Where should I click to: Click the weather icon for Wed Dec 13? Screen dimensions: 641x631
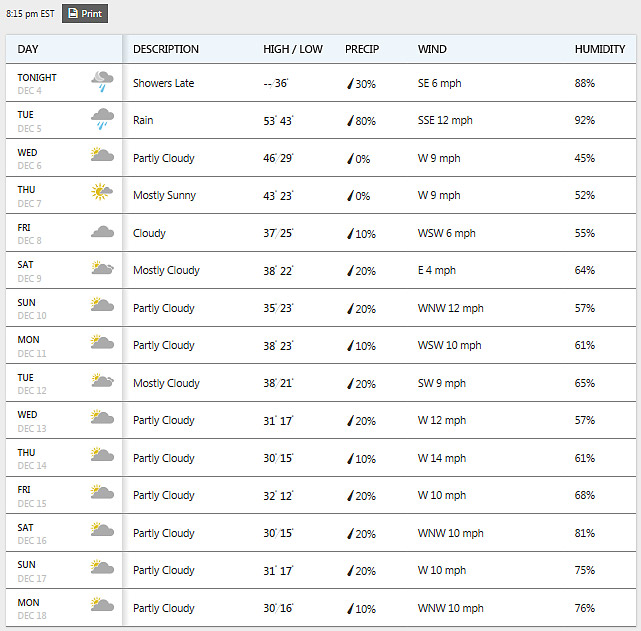click(102, 416)
